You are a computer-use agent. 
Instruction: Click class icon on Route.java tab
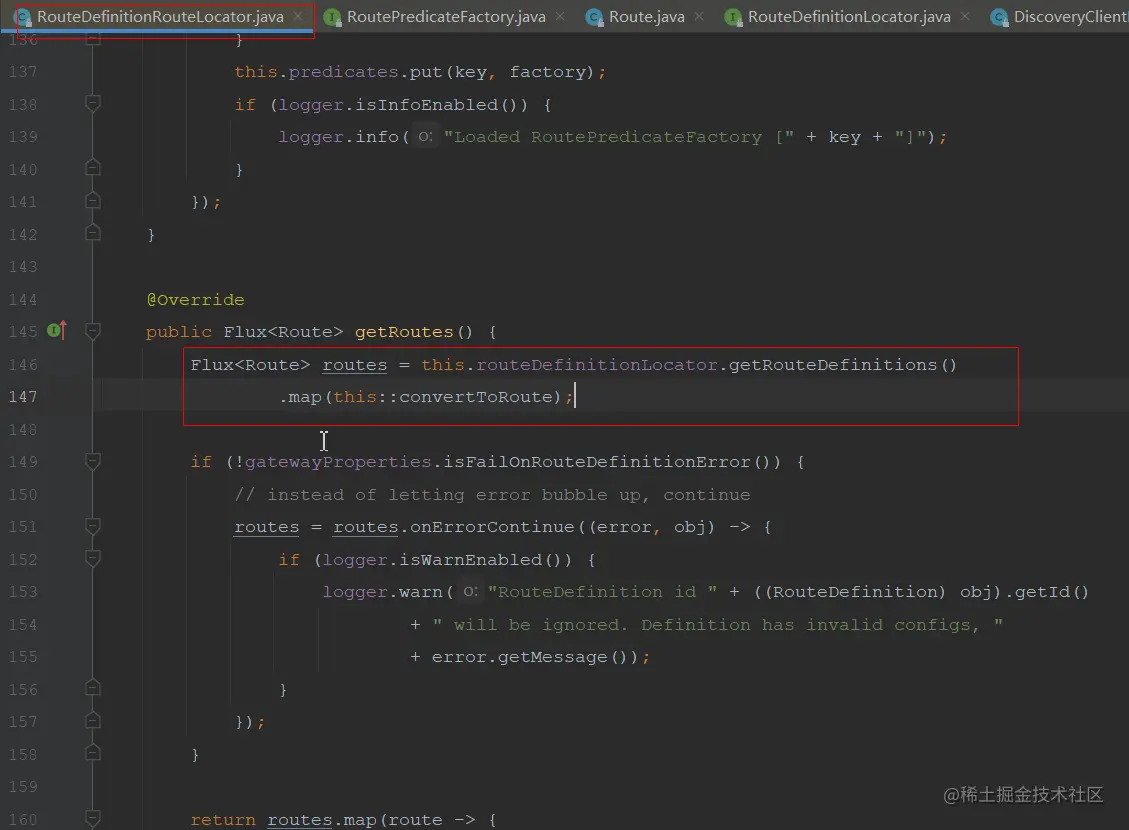(594, 17)
